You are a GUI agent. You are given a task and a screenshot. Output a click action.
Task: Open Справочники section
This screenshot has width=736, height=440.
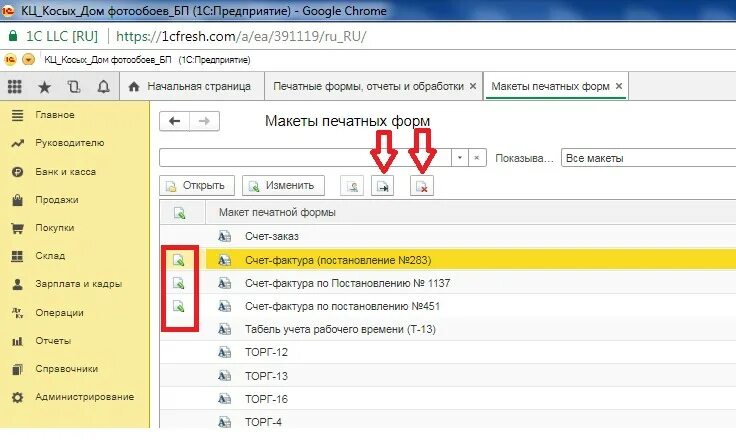pos(67,369)
